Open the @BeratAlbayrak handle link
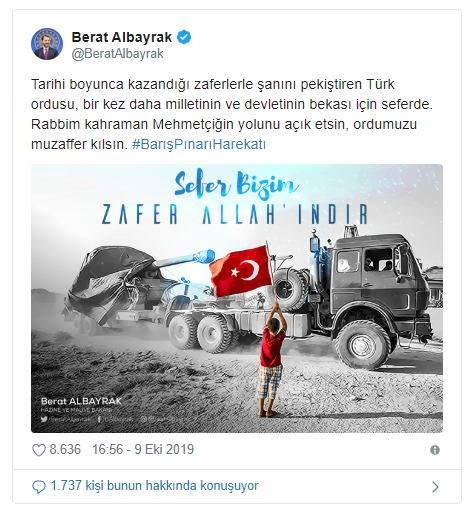 117,54
